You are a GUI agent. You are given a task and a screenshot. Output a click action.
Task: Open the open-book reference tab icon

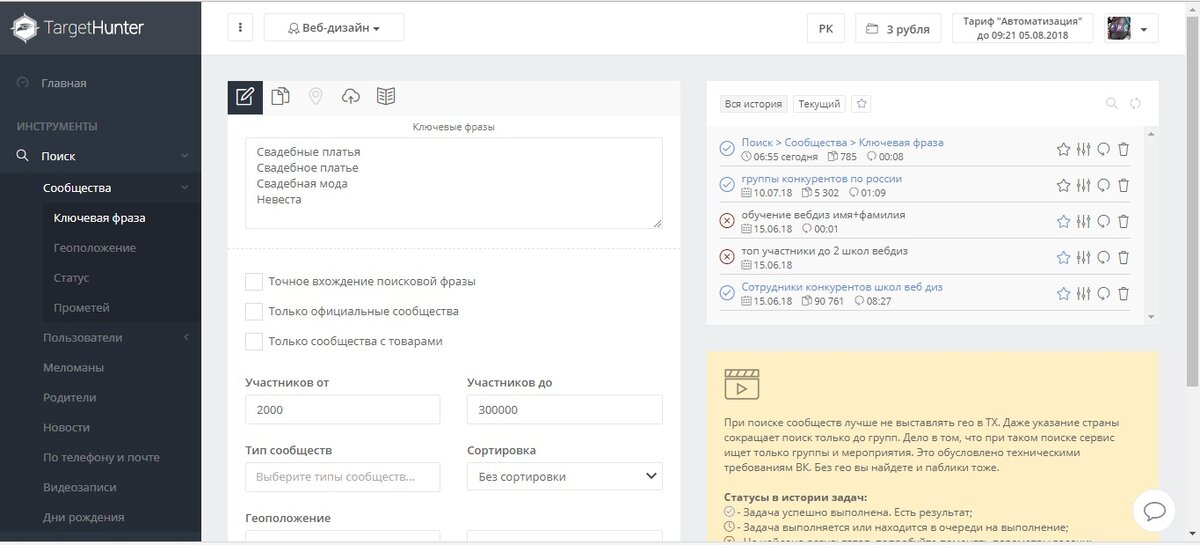[386, 96]
